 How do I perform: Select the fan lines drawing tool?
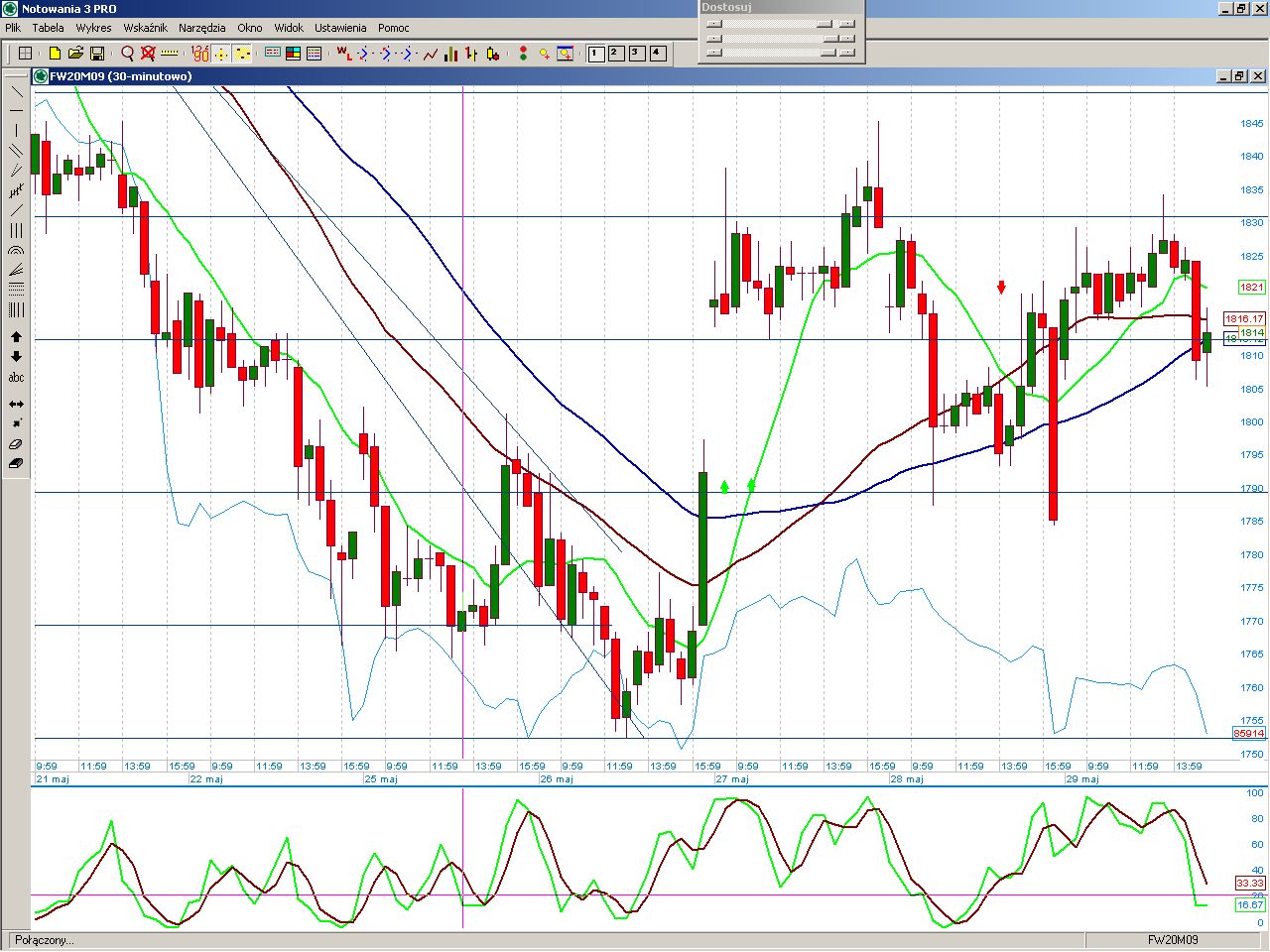[x=16, y=270]
